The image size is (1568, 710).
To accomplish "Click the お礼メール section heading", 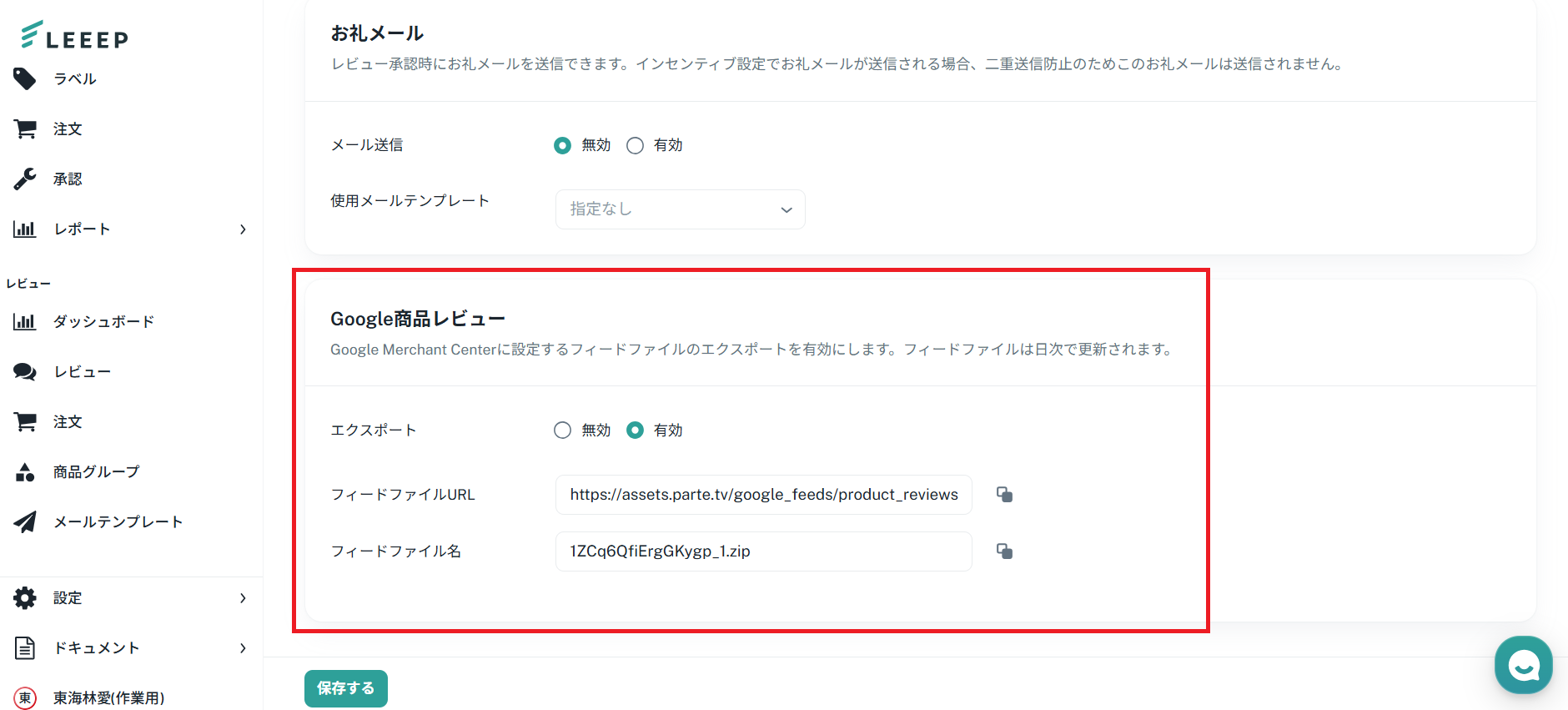I will 377,33.
